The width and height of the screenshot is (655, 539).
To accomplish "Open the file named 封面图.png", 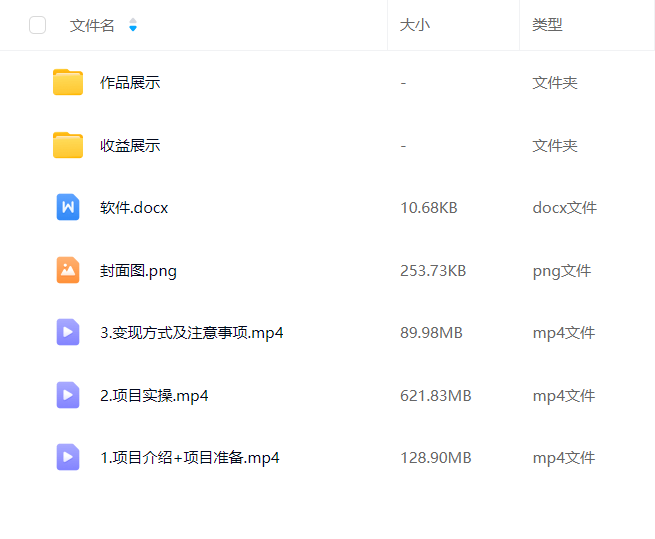I will click(x=138, y=271).
